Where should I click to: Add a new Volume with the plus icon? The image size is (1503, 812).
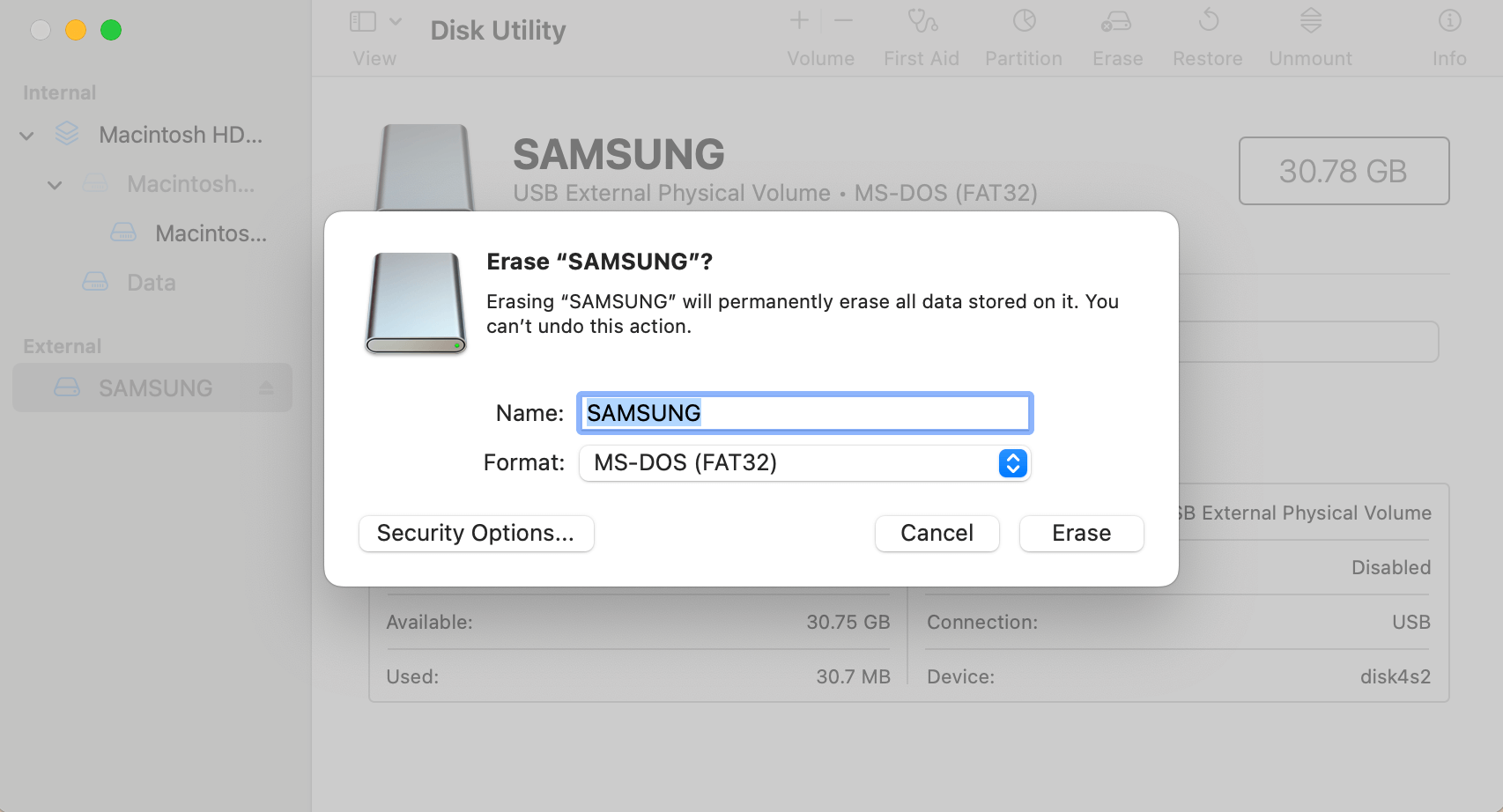coord(797,21)
